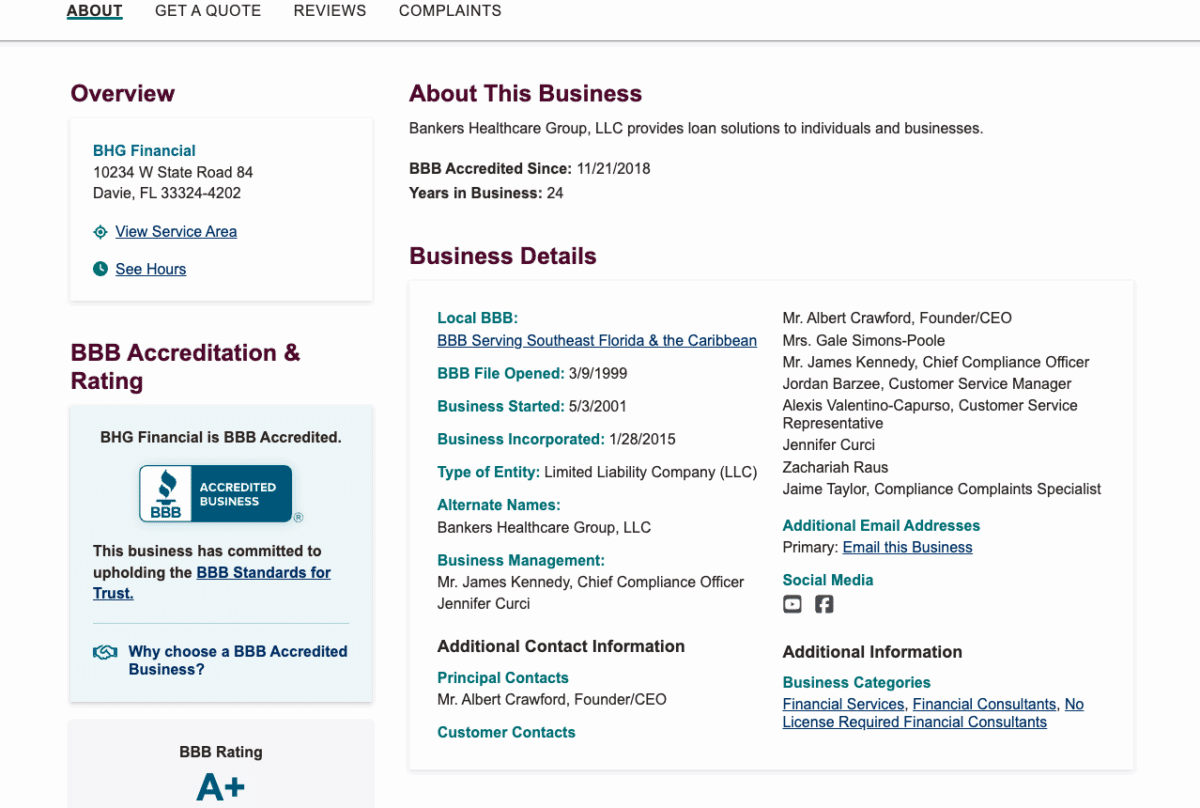The height and width of the screenshot is (808, 1200).
Task: Click the Financial Consultants category link
Action: click(x=984, y=704)
